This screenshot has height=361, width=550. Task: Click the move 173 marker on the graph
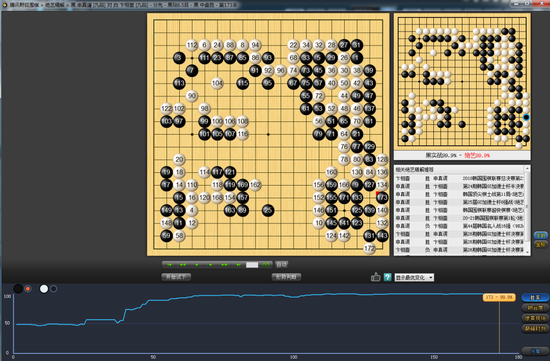coord(499,297)
